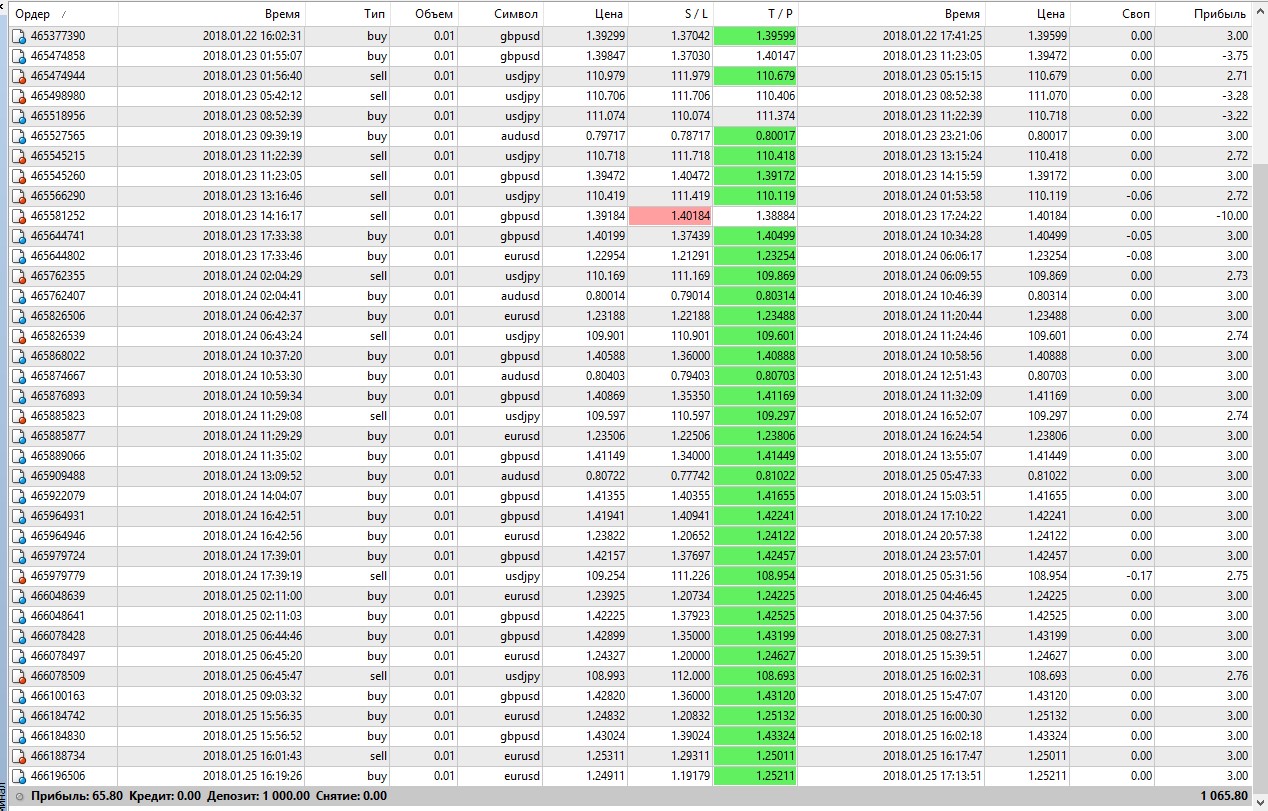The image size is (1268, 811).
Task: Click the S/L value 112.000
Action: (x=690, y=676)
